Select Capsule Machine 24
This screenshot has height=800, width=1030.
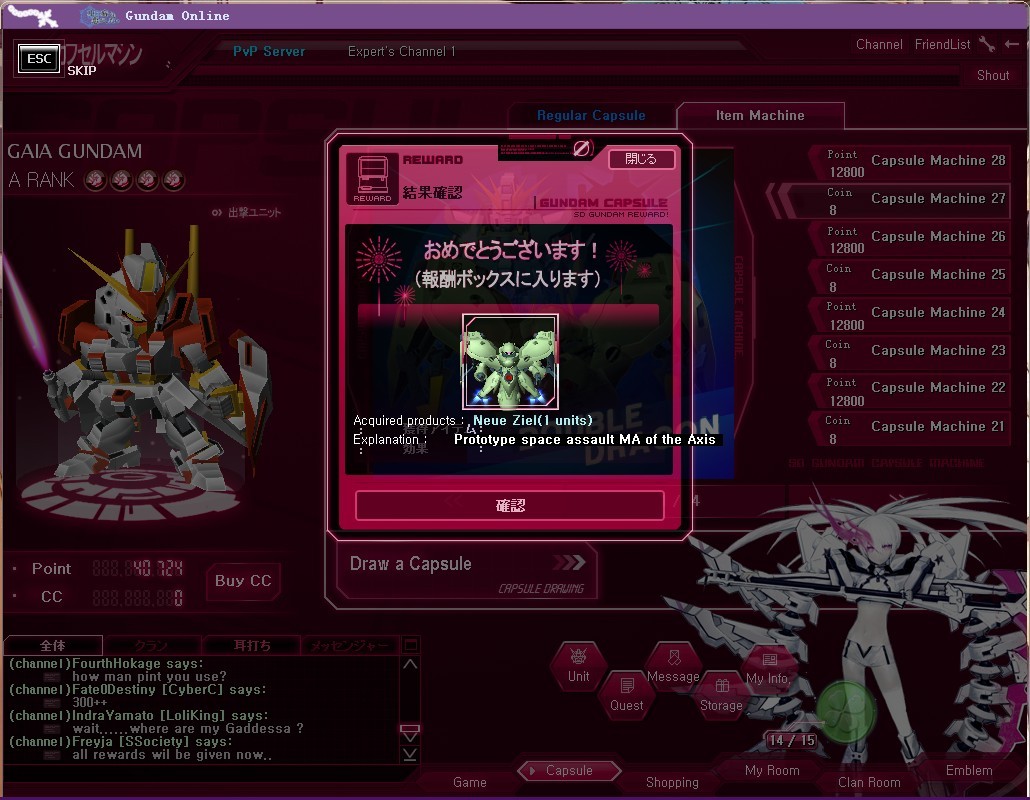click(x=910, y=314)
